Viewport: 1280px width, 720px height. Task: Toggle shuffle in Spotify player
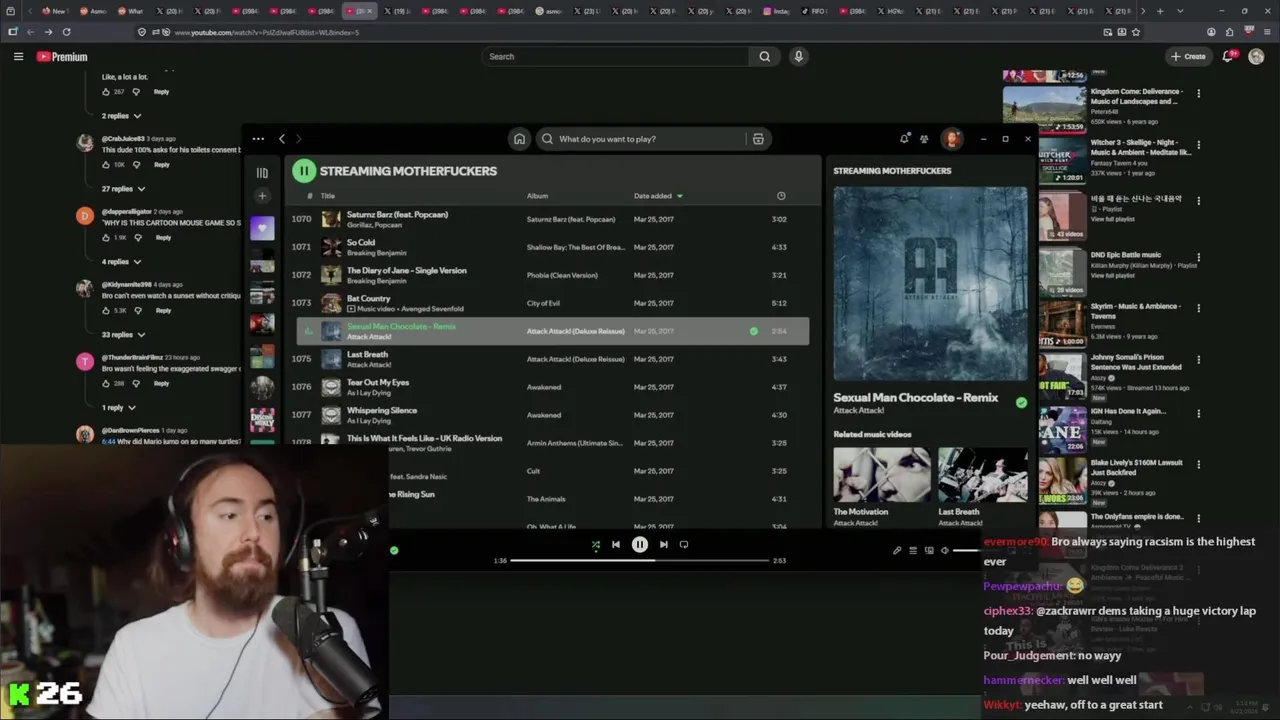click(596, 545)
